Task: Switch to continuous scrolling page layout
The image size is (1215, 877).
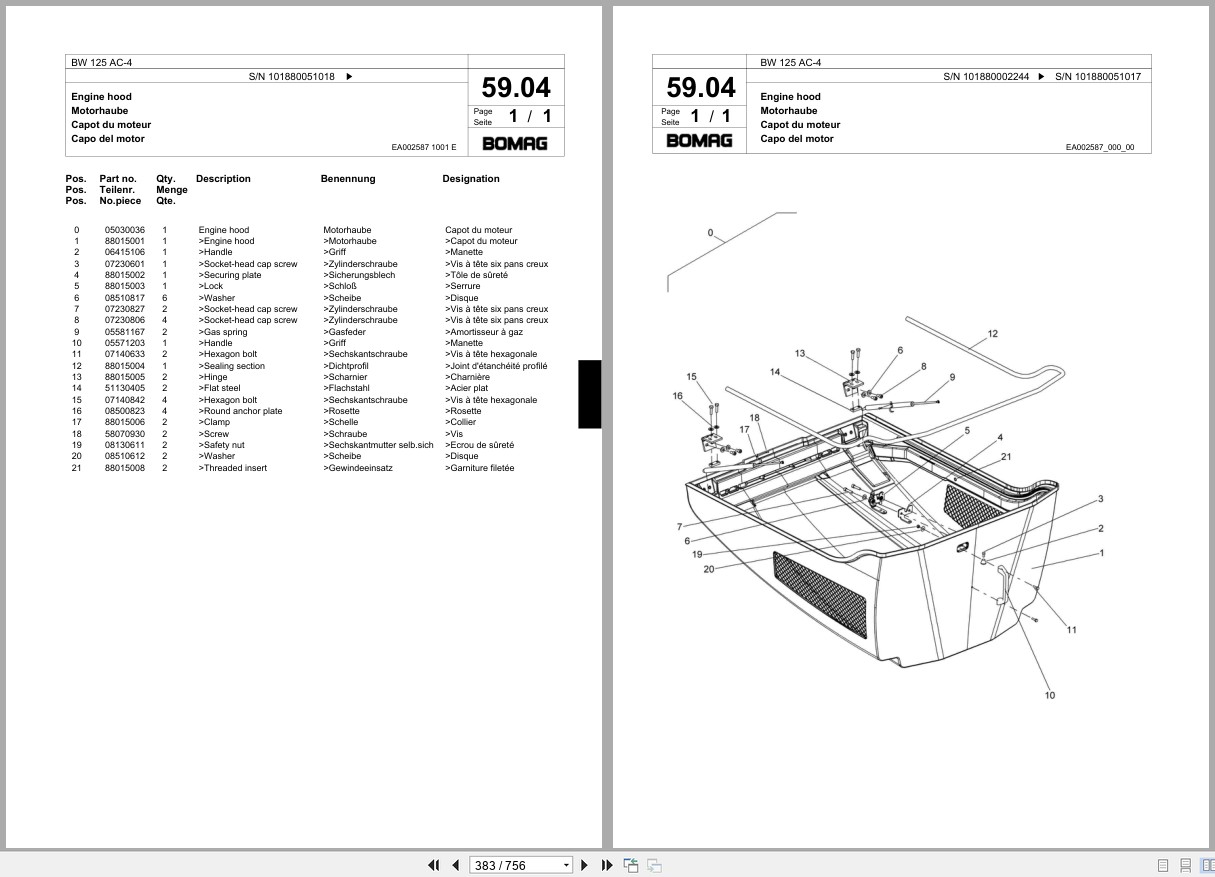Action: click(x=1185, y=865)
